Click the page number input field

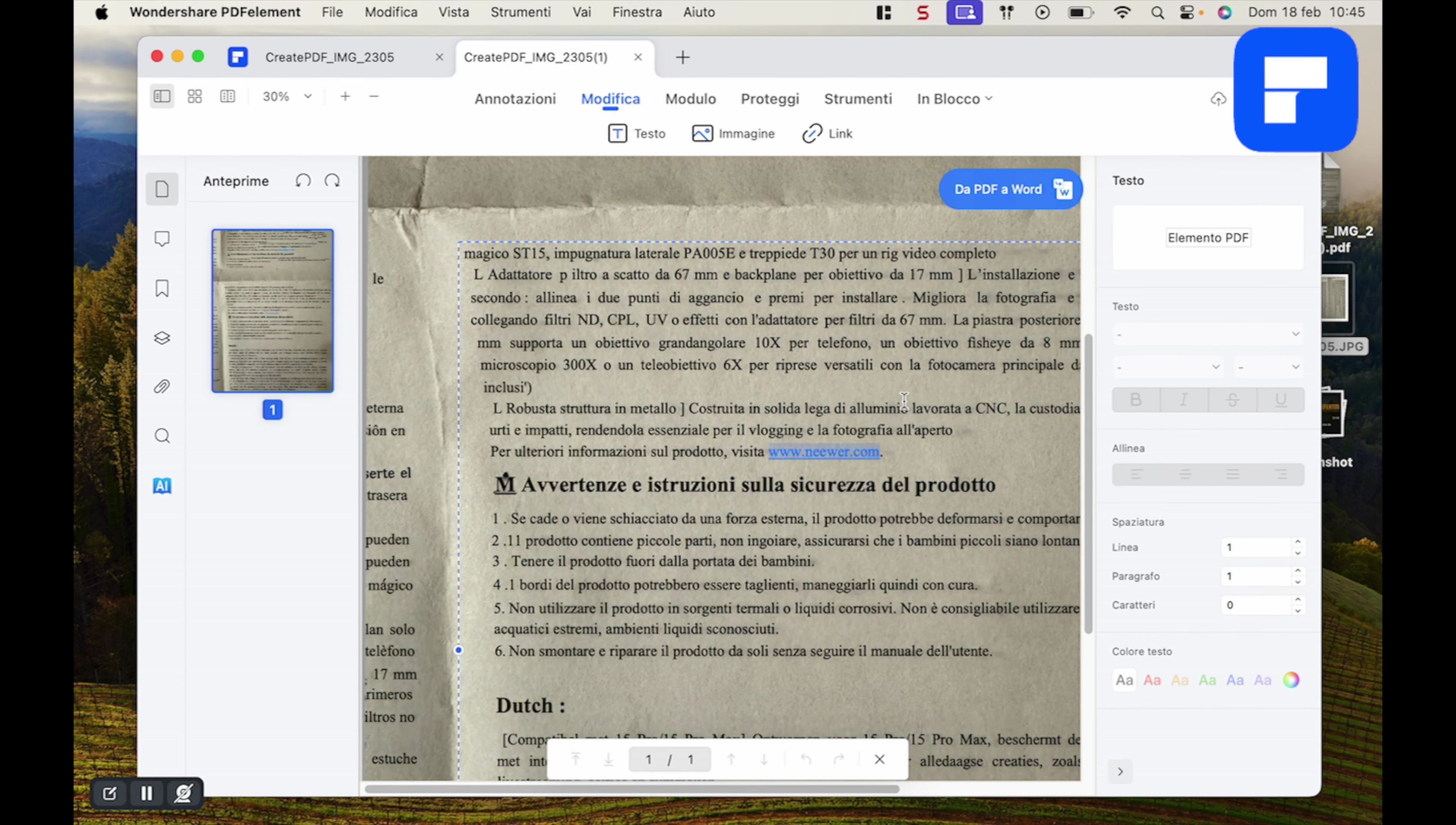tap(669, 759)
